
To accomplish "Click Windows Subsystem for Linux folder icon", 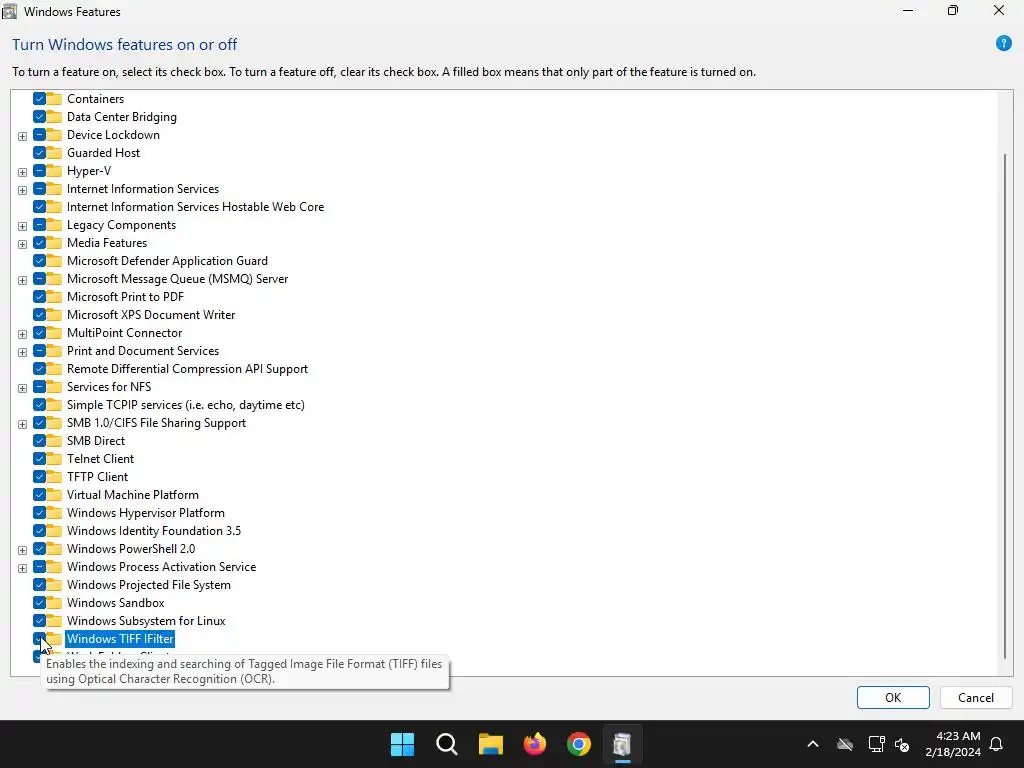I will (54, 621).
